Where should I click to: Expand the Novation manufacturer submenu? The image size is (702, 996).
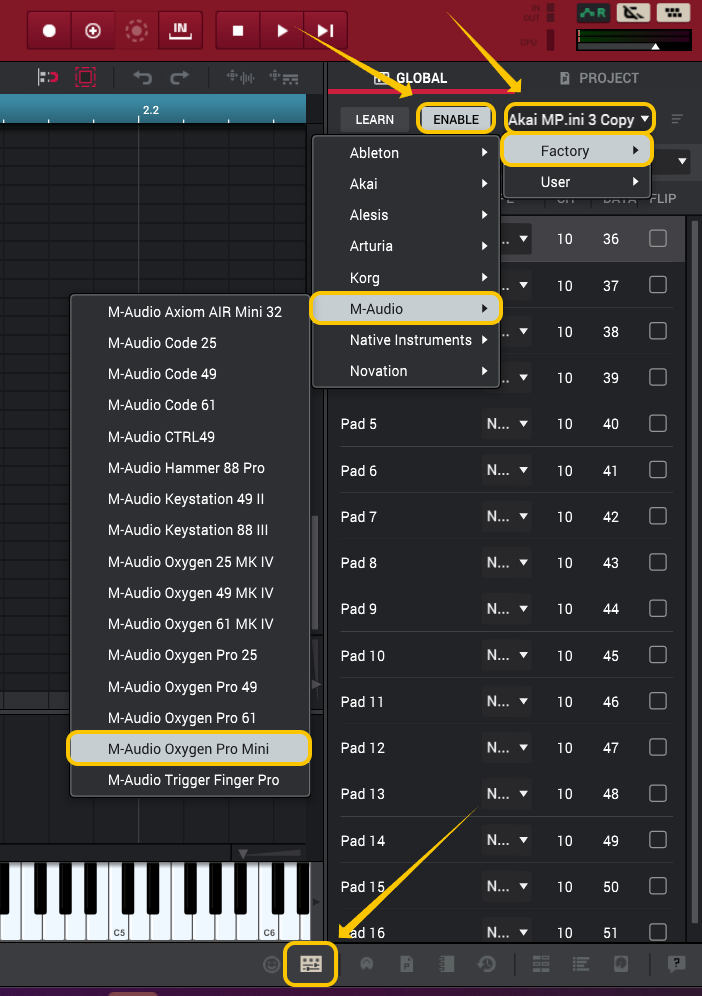click(x=406, y=371)
